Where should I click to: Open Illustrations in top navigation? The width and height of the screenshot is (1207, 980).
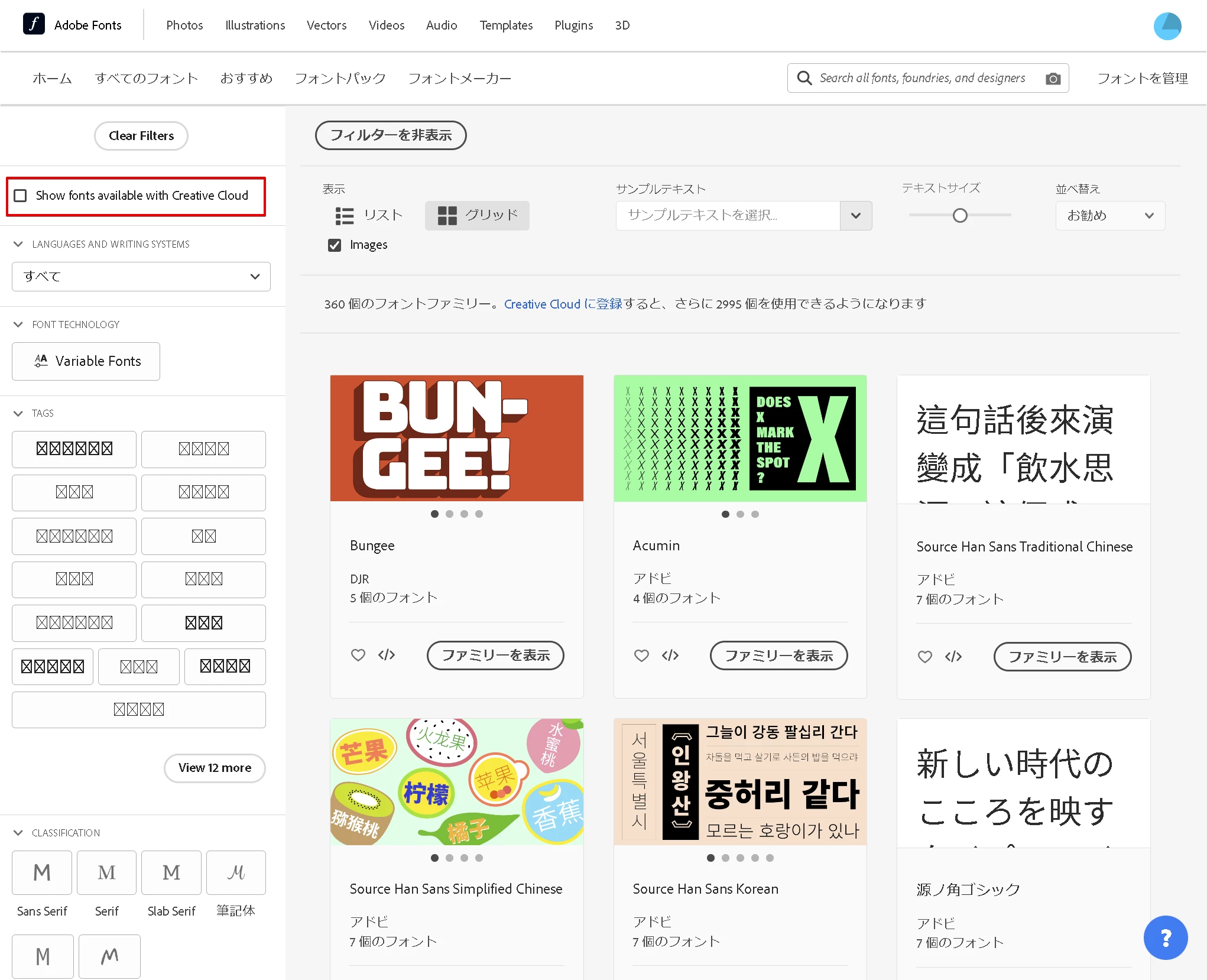tap(255, 25)
